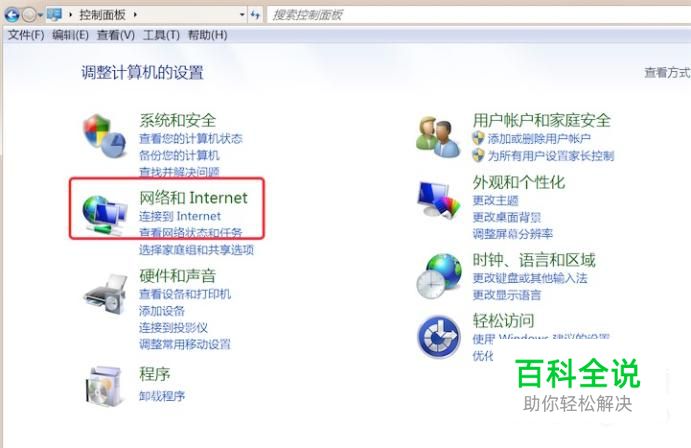Open the Programs disc box icon
691x448 pixels.
(x=104, y=385)
